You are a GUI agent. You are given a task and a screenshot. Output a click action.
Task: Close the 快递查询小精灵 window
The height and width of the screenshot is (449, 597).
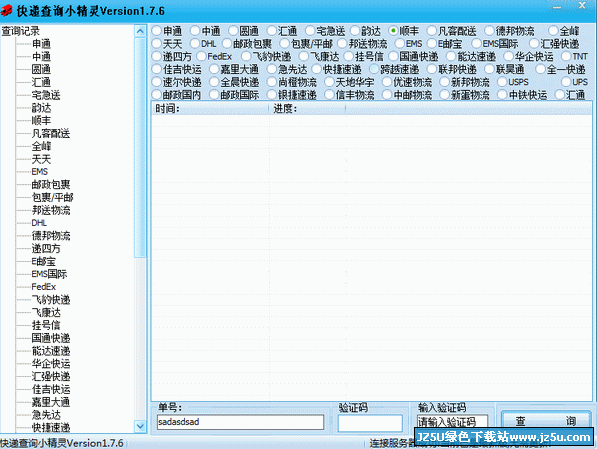(582, 6)
